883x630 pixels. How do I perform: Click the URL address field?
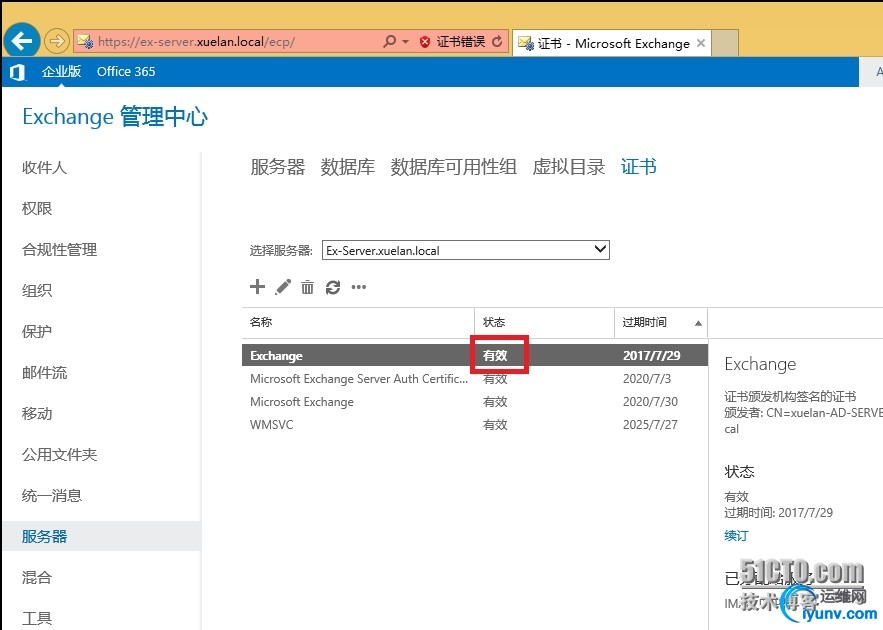point(238,42)
